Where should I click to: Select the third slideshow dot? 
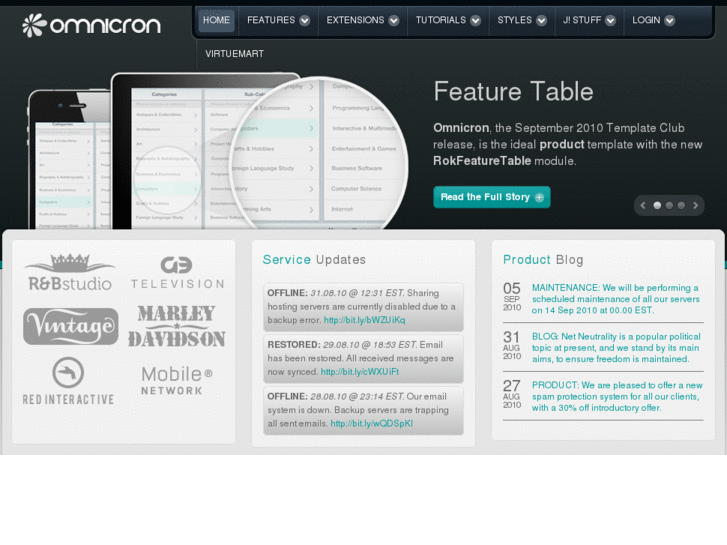tap(681, 205)
